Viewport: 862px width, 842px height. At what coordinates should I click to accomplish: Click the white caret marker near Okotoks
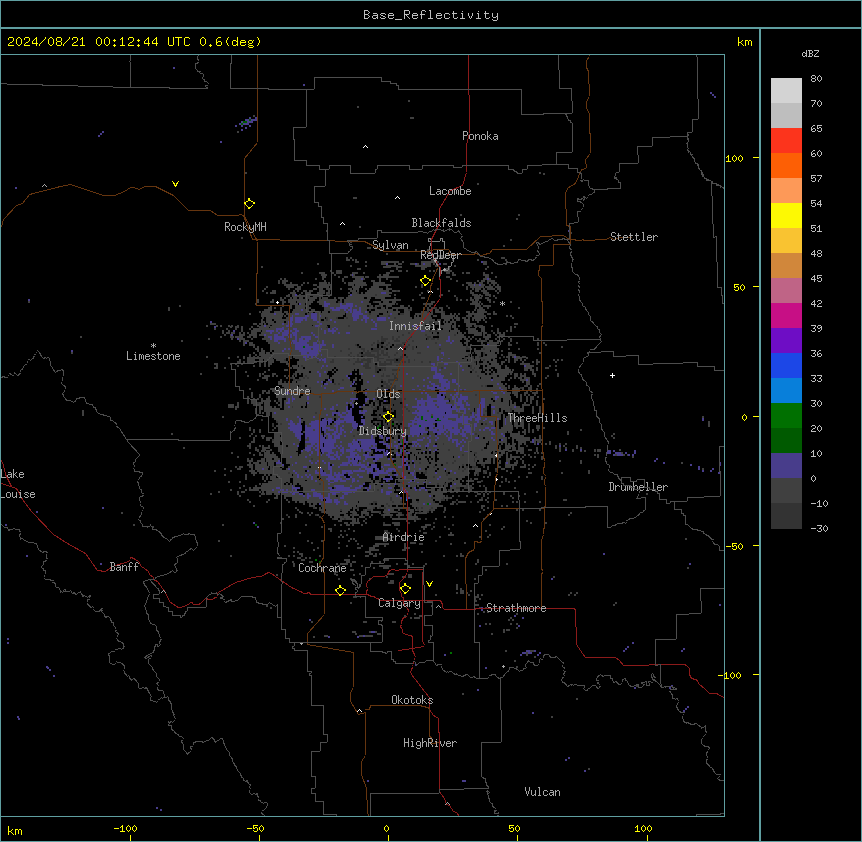click(360, 711)
